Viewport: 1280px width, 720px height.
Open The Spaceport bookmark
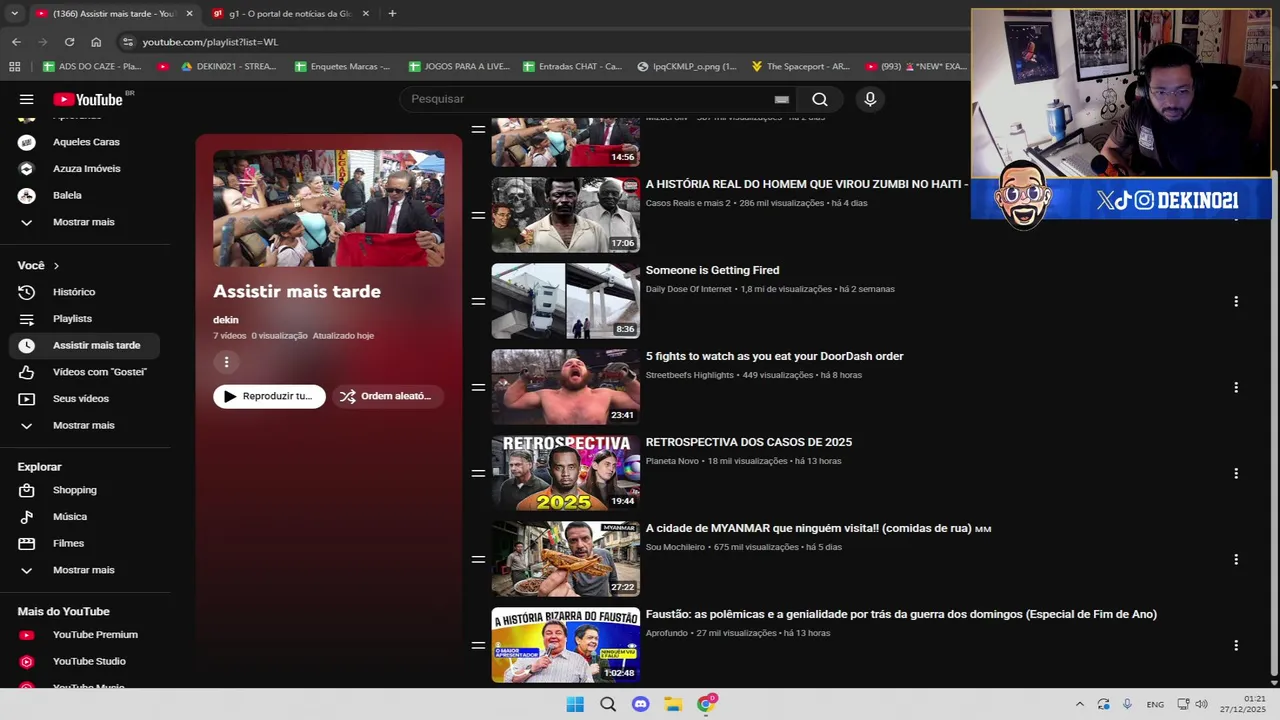pos(801,66)
